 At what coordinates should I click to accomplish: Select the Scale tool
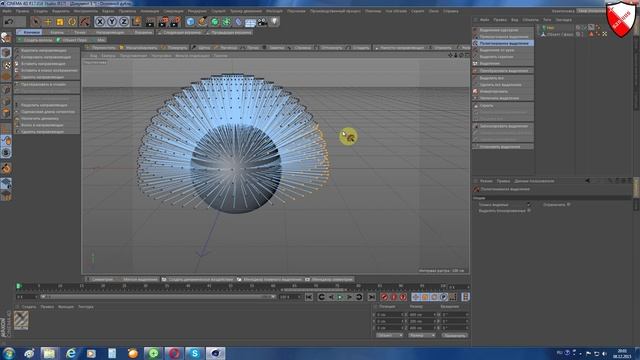coord(60,21)
